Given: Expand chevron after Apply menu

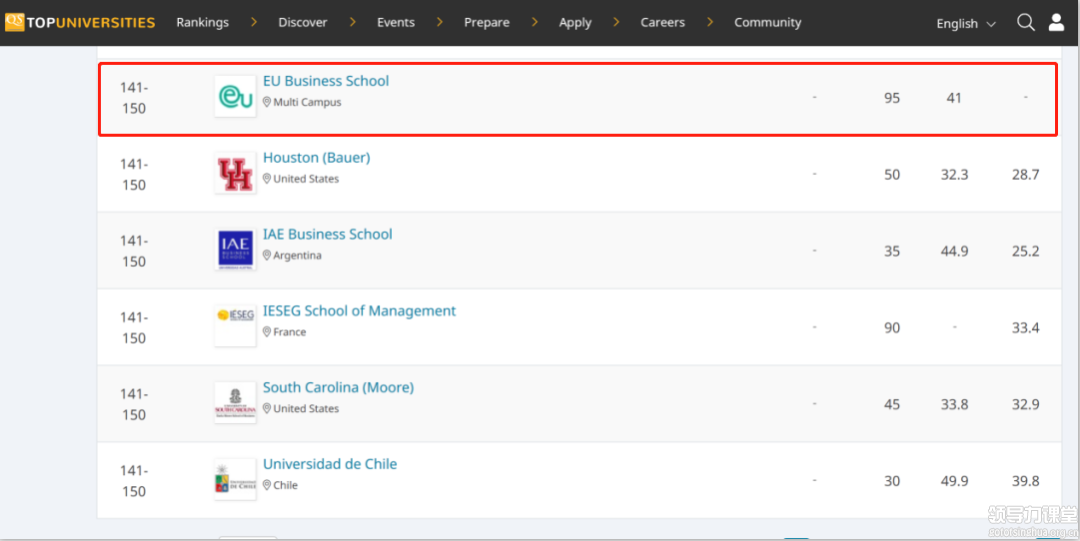Looking at the screenshot, I should pos(616,22).
